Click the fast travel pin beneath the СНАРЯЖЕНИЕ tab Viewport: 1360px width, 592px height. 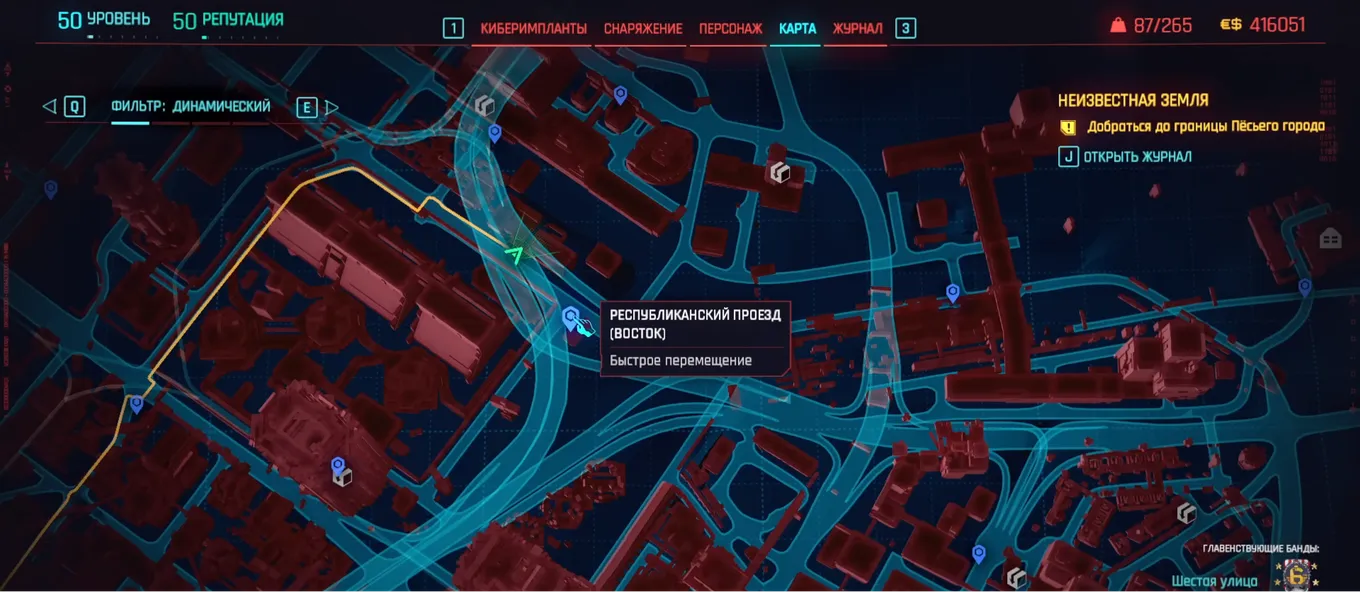coord(620,95)
